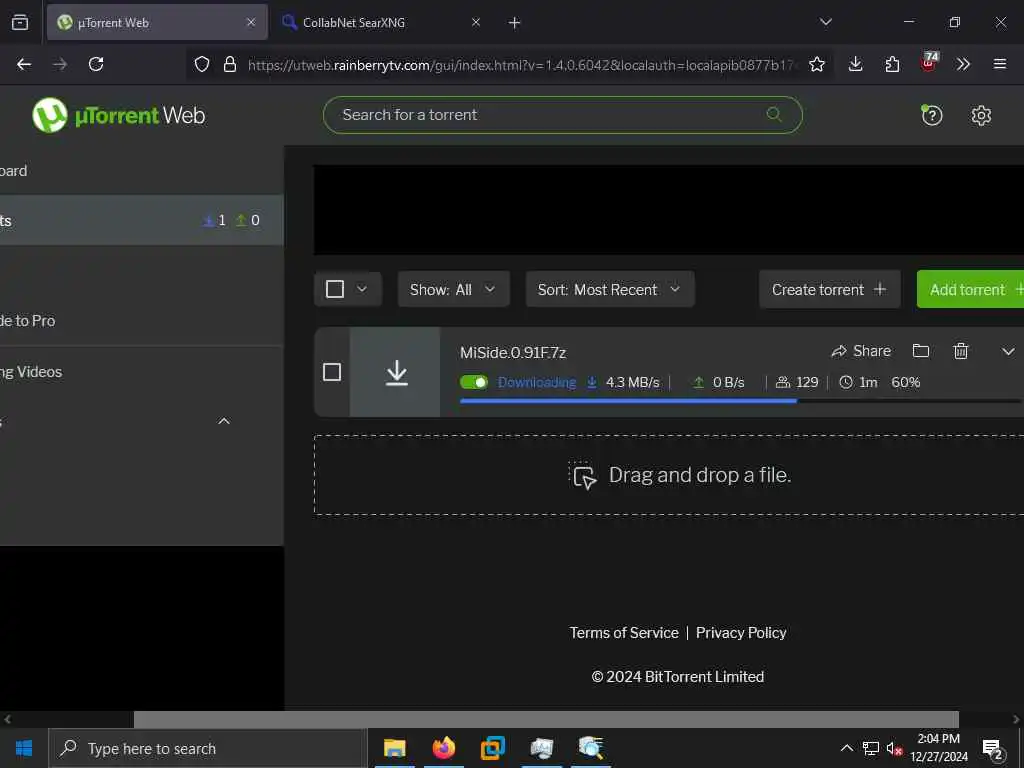The image size is (1024, 768).
Task: Click the horizontal scrollbar at page bottom
Action: point(546,719)
